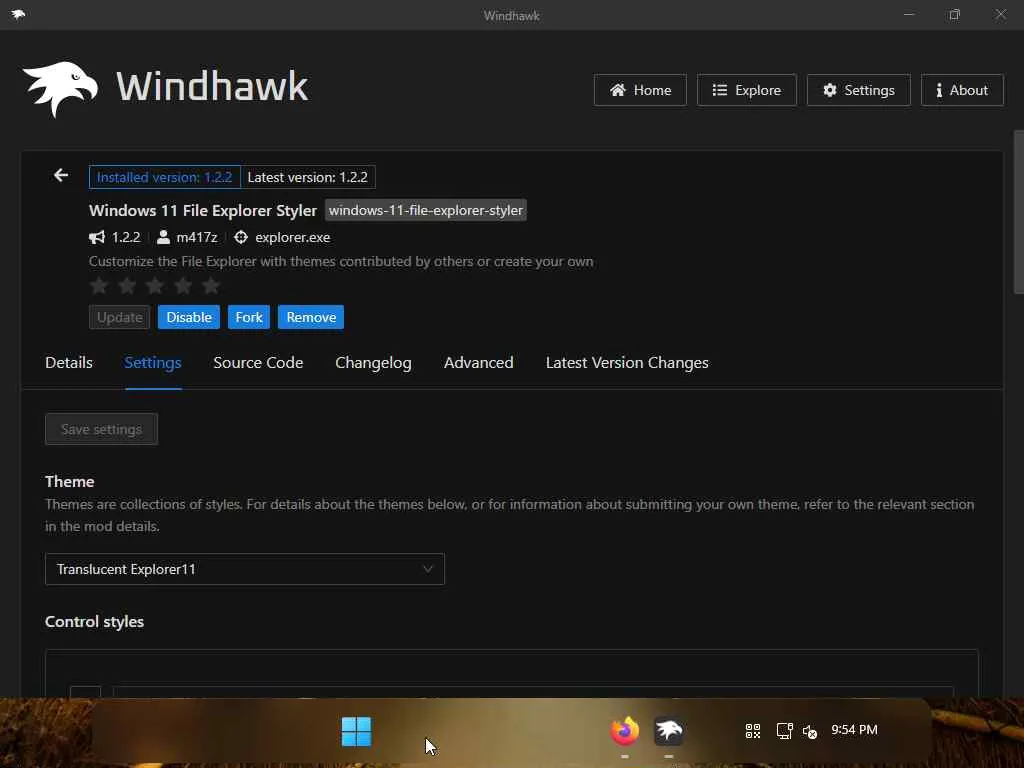The height and width of the screenshot is (768, 1024).
Task: Click the Latest version 1.2.2 badge
Action: pyautogui.click(x=308, y=177)
